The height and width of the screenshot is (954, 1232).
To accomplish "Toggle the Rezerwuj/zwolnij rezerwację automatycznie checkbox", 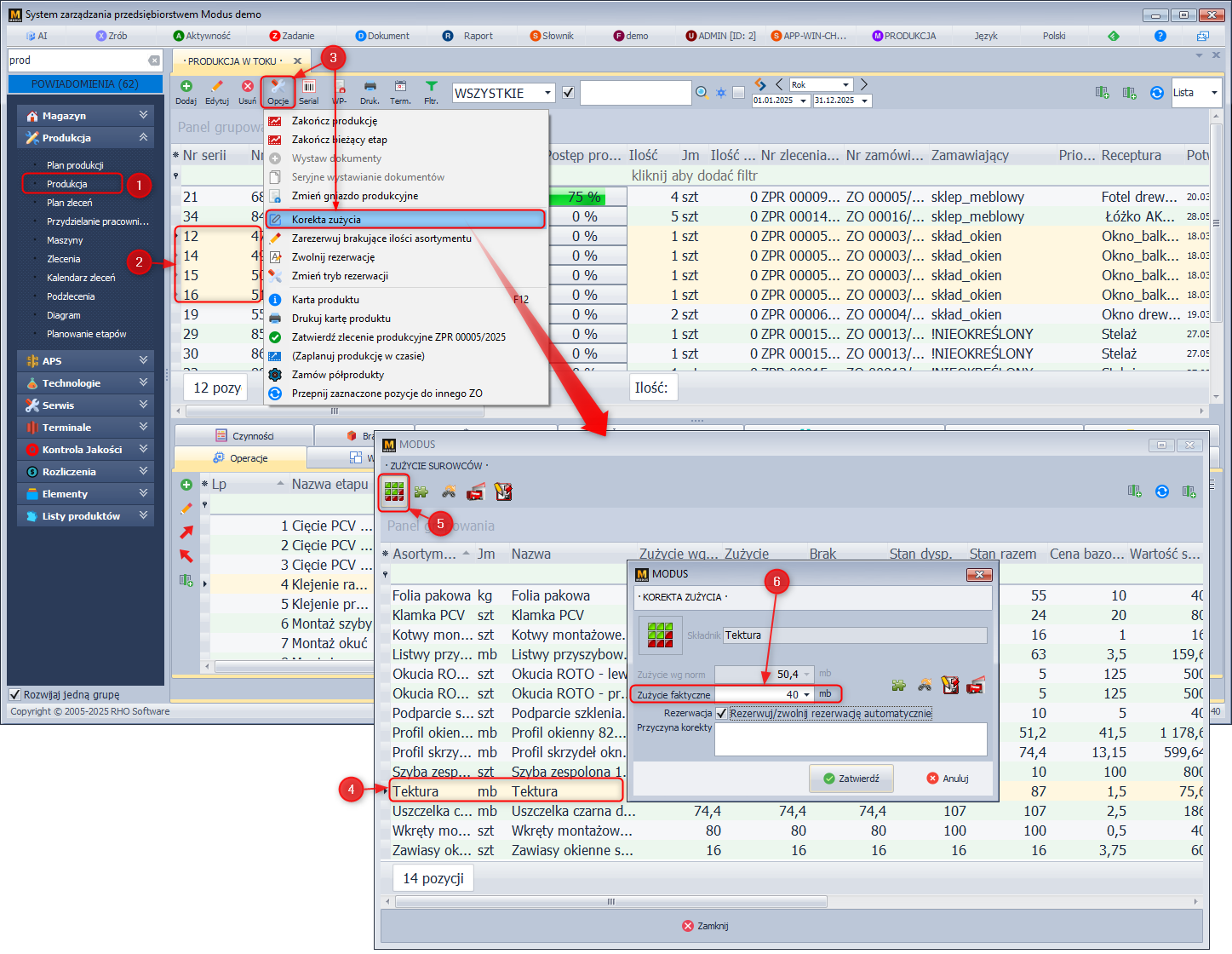I will pos(721,714).
